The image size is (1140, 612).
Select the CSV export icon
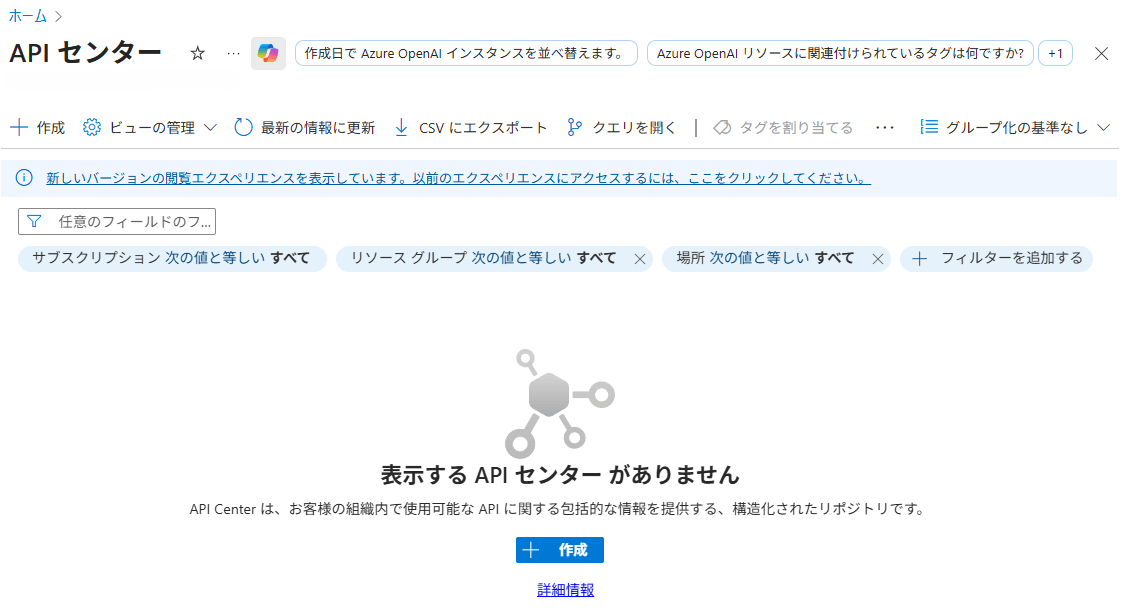[401, 127]
